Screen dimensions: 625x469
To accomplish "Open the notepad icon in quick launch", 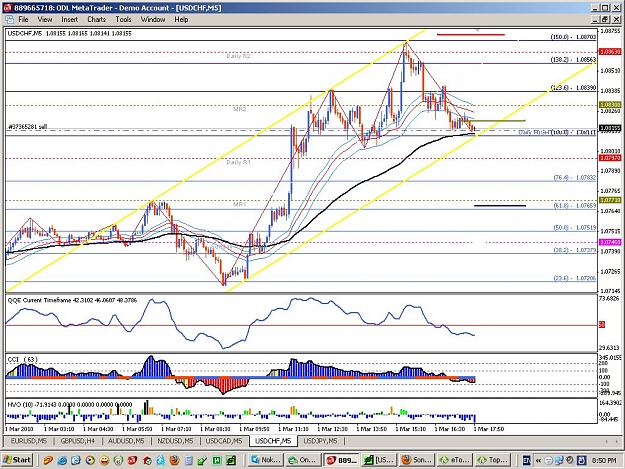I will (x=189, y=461).
